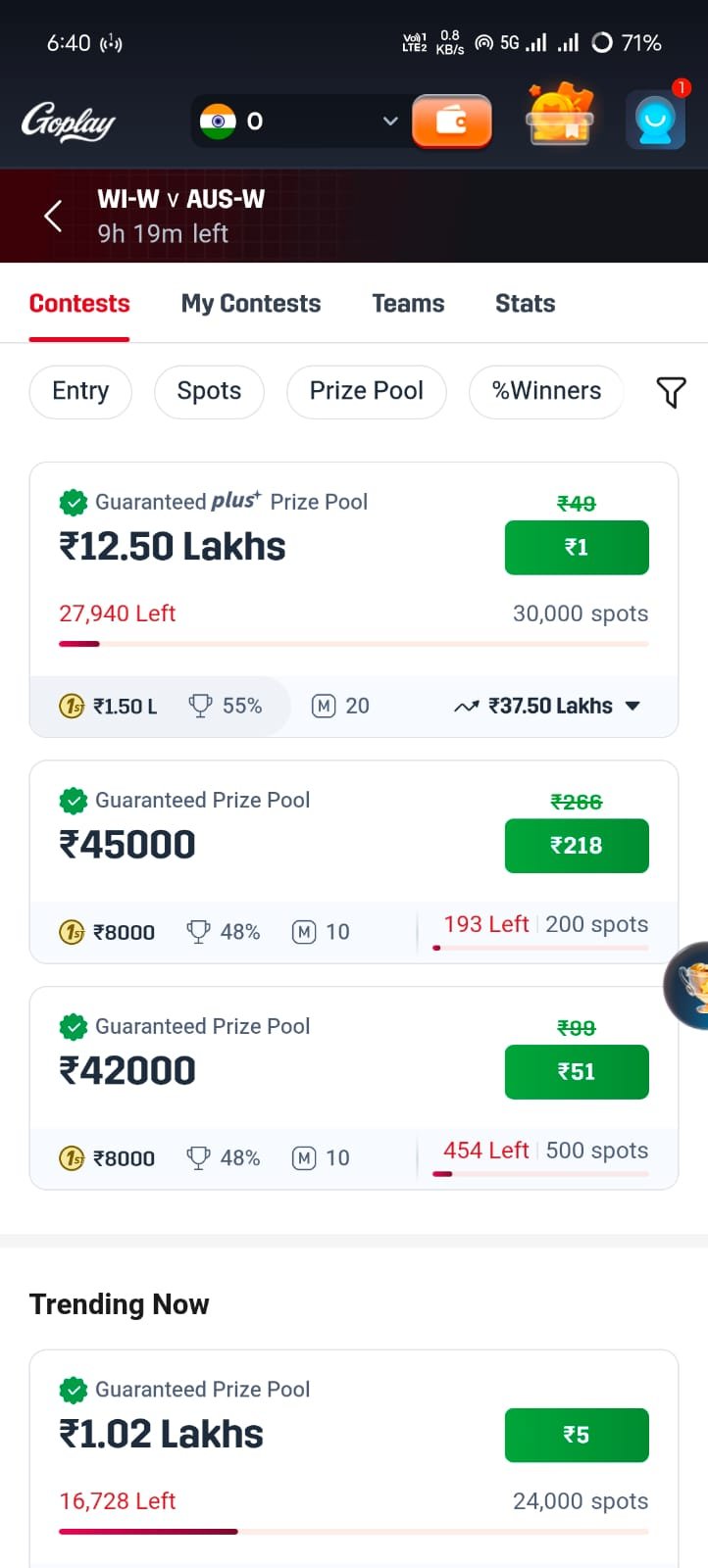Join the contest with ₹218 entry
This screenshot has height=1568, width=708.
point(577,846)
